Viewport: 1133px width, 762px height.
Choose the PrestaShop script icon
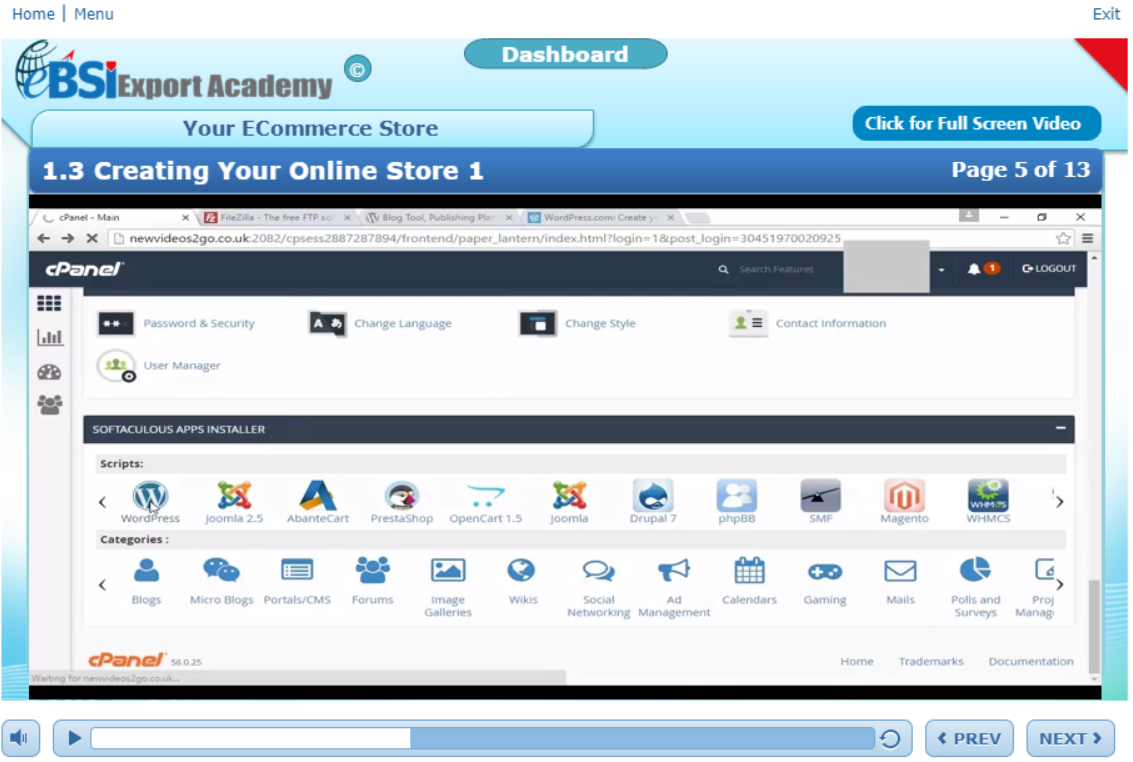402,502
